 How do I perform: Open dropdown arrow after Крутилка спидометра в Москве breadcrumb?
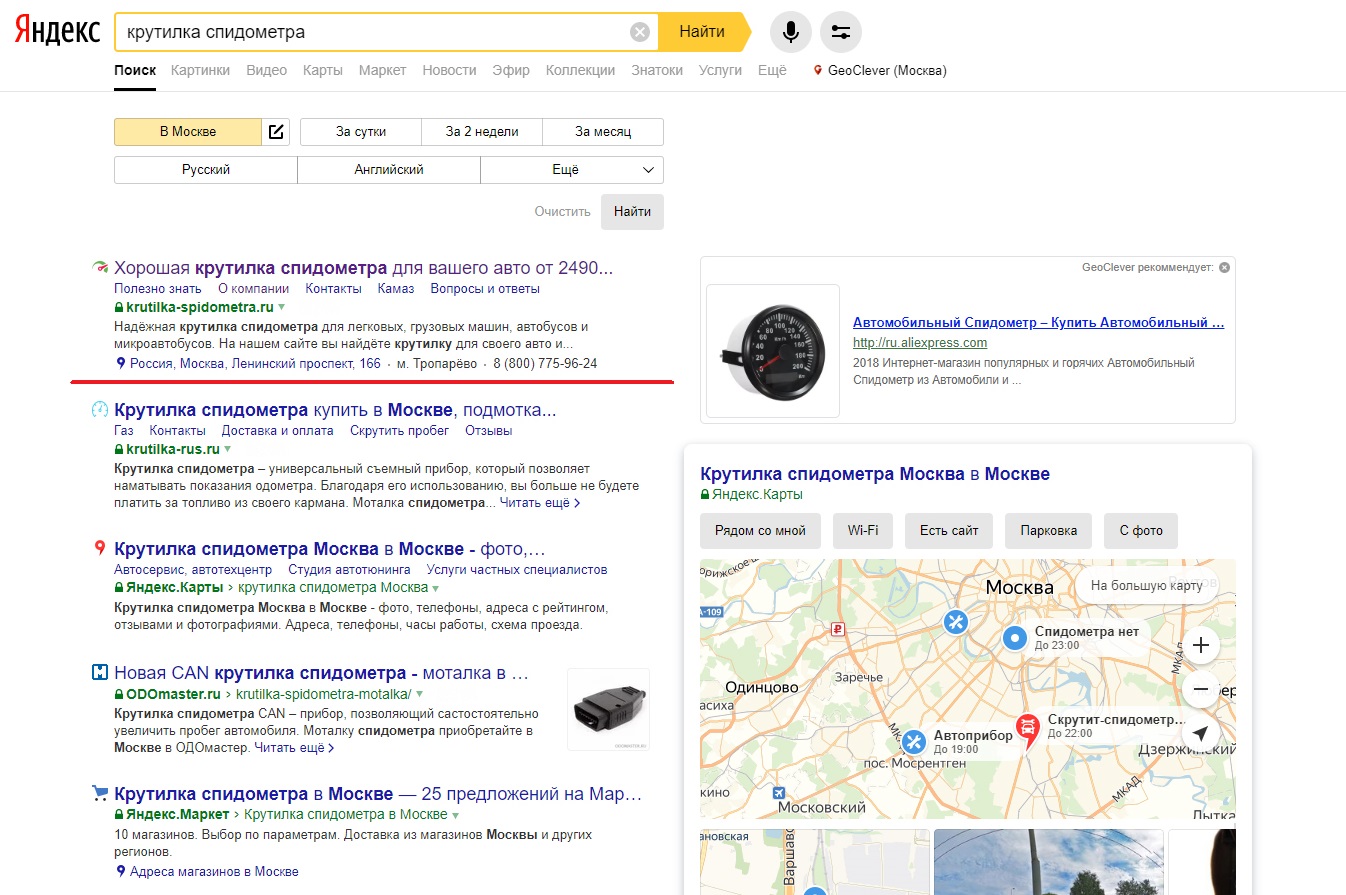tap(455, 816)
